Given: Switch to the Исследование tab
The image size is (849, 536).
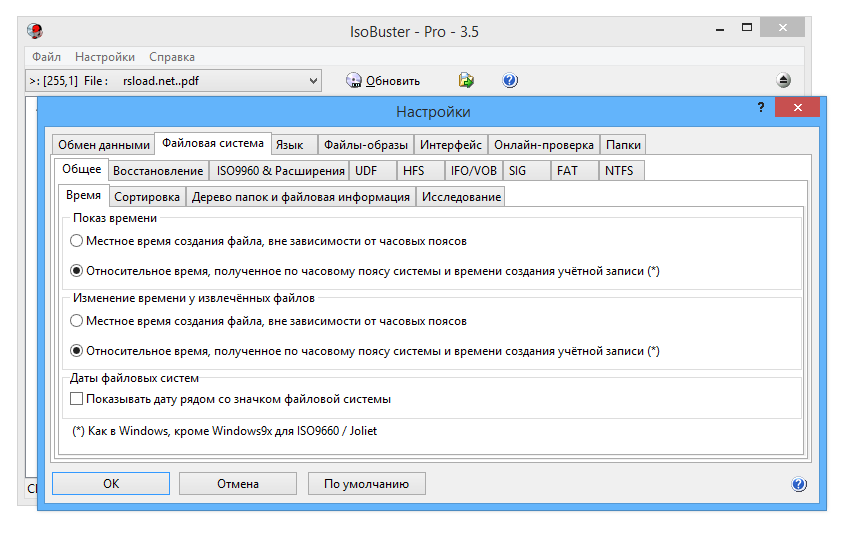Looking at the screenshot, I should click(461, 197).
